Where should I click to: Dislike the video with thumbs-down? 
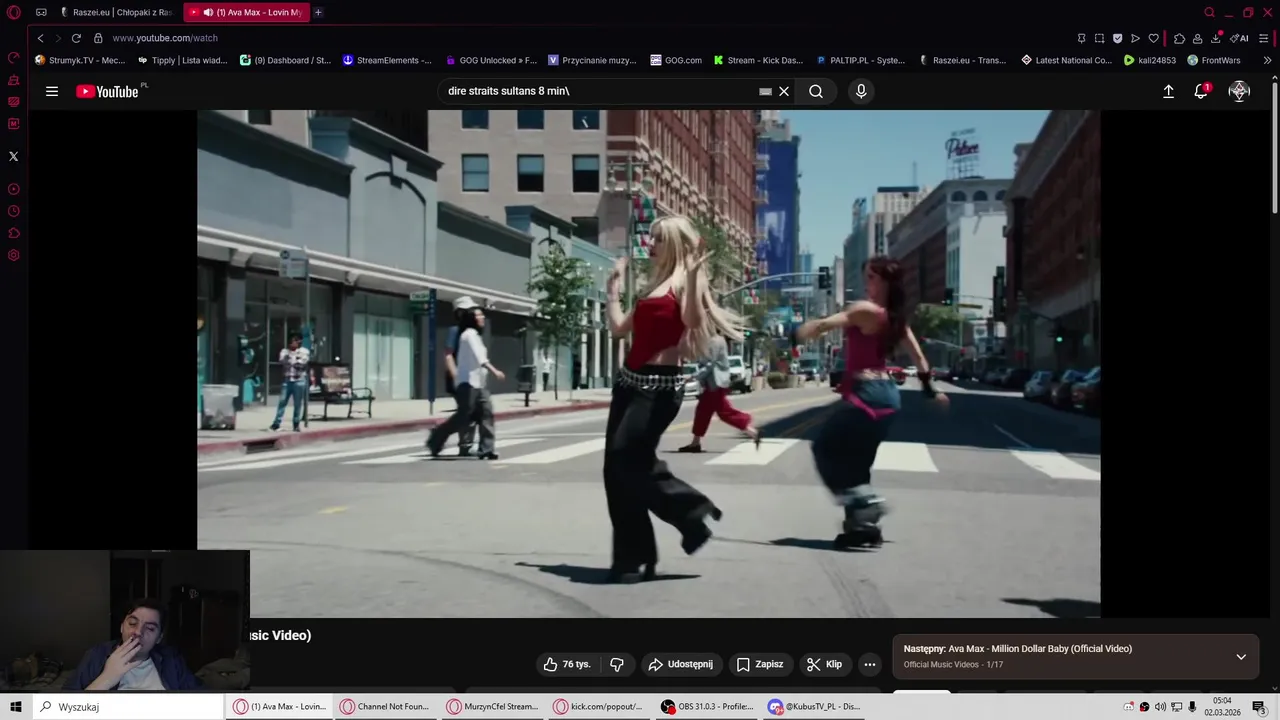(x=617, y=664)
